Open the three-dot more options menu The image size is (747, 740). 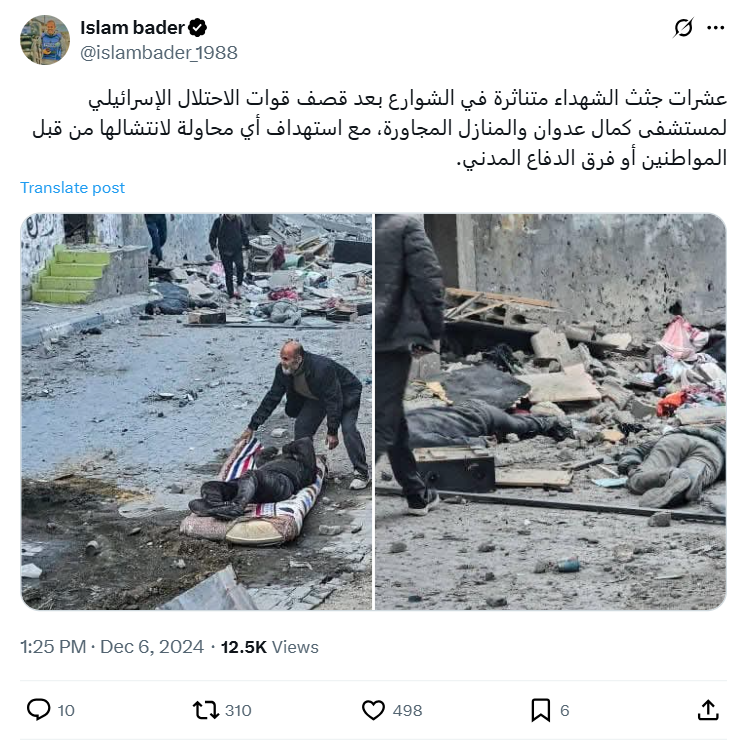716,28
